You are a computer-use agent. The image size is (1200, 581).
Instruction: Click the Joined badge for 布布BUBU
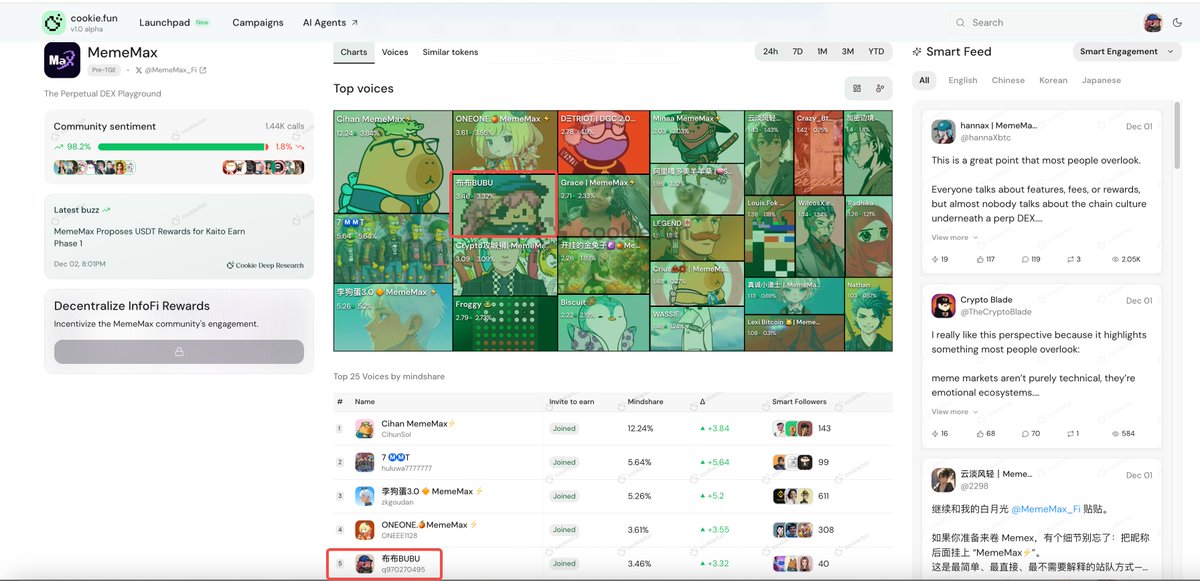[564, 563]
